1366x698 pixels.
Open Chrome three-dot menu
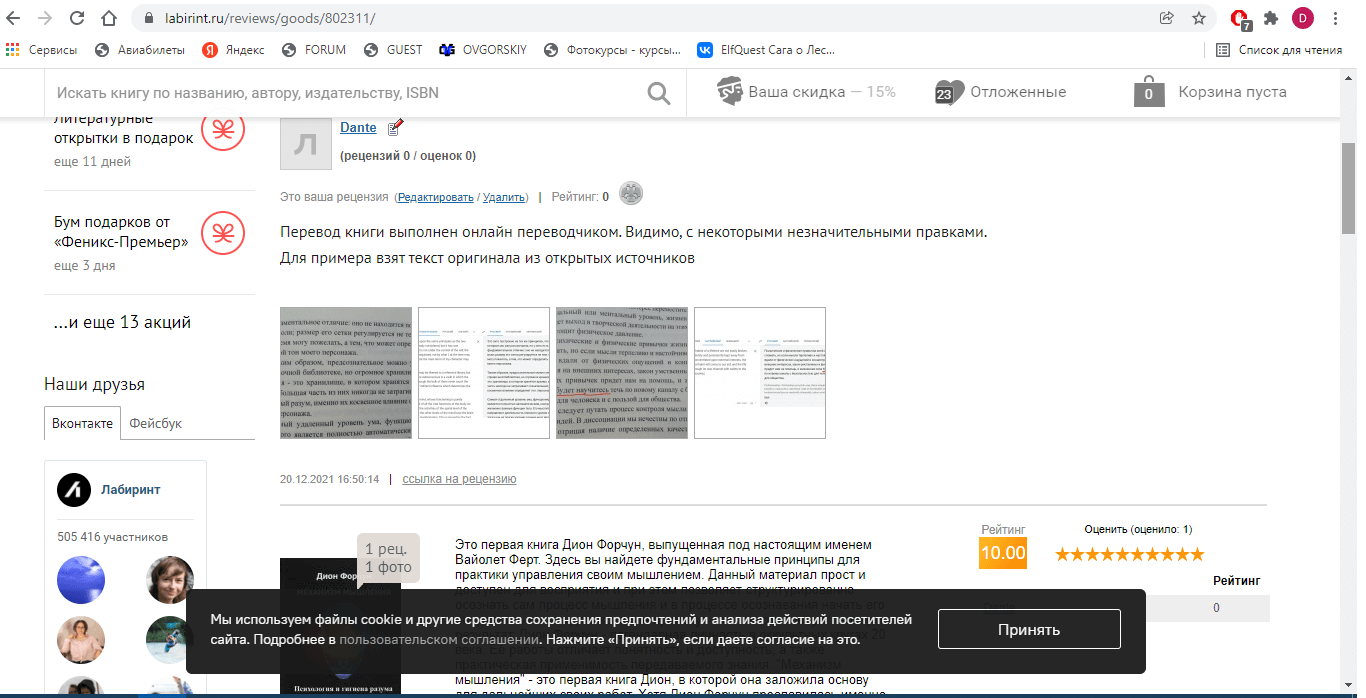coord(1335,18)
